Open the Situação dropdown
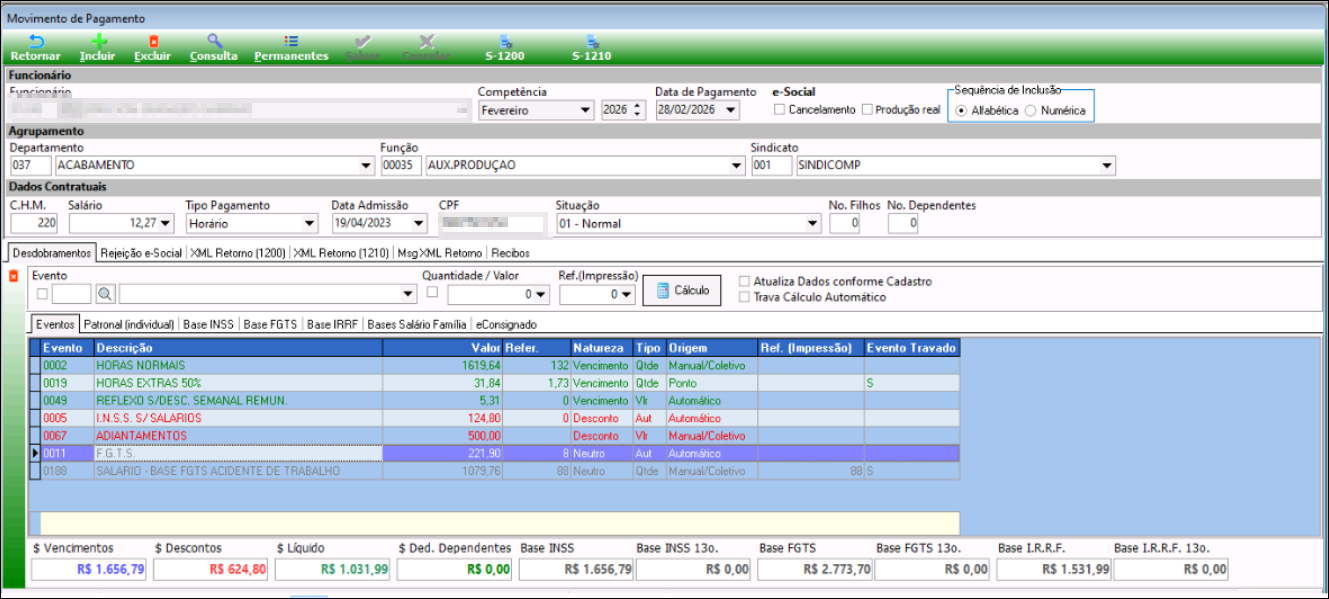1329x599 pixels. pyautogui.click(x=812, y=224)
